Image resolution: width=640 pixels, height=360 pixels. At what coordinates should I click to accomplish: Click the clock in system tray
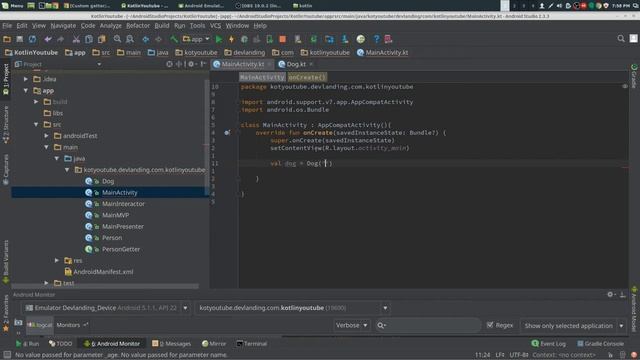coord(621,5)
